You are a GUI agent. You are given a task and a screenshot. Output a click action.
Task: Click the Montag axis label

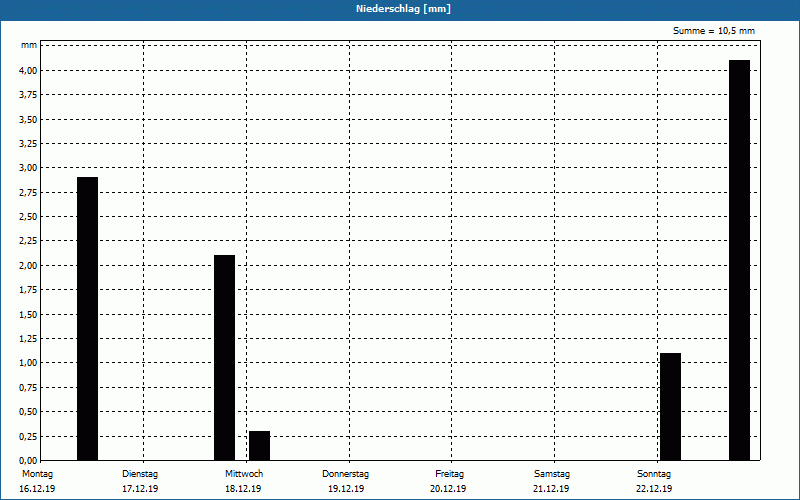37,474
